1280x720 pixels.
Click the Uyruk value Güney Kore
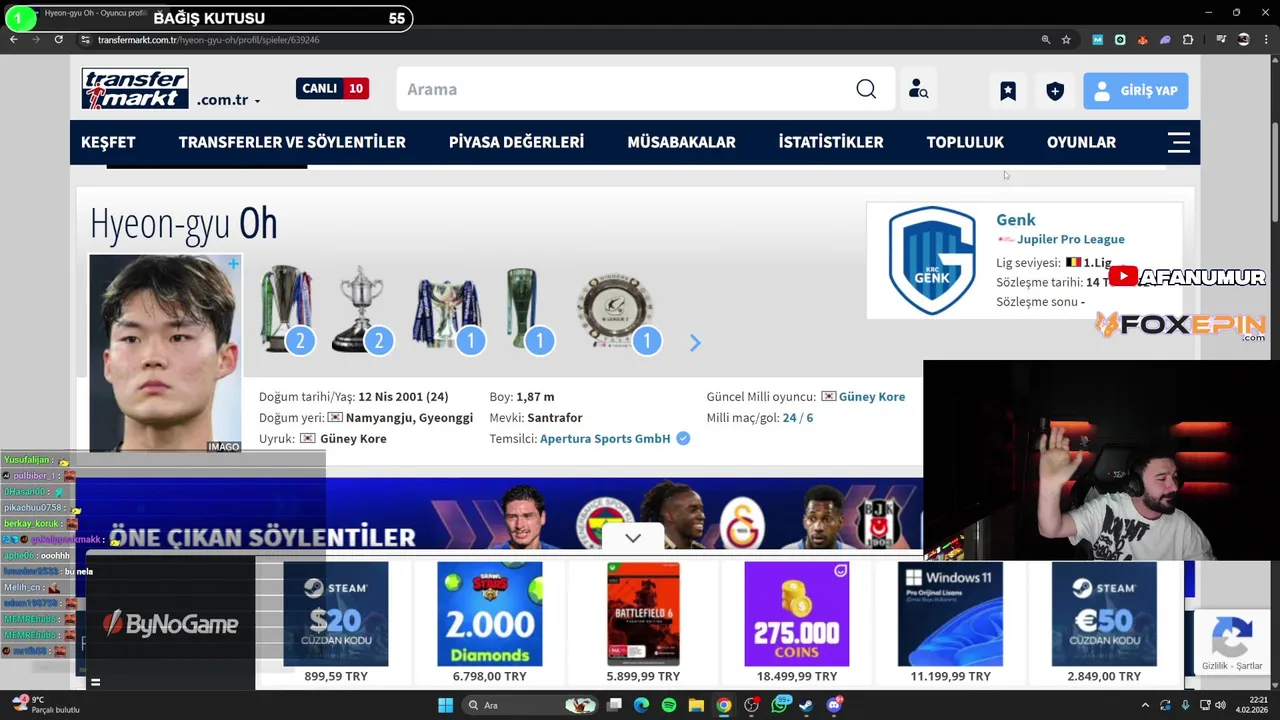pos(353,439)
